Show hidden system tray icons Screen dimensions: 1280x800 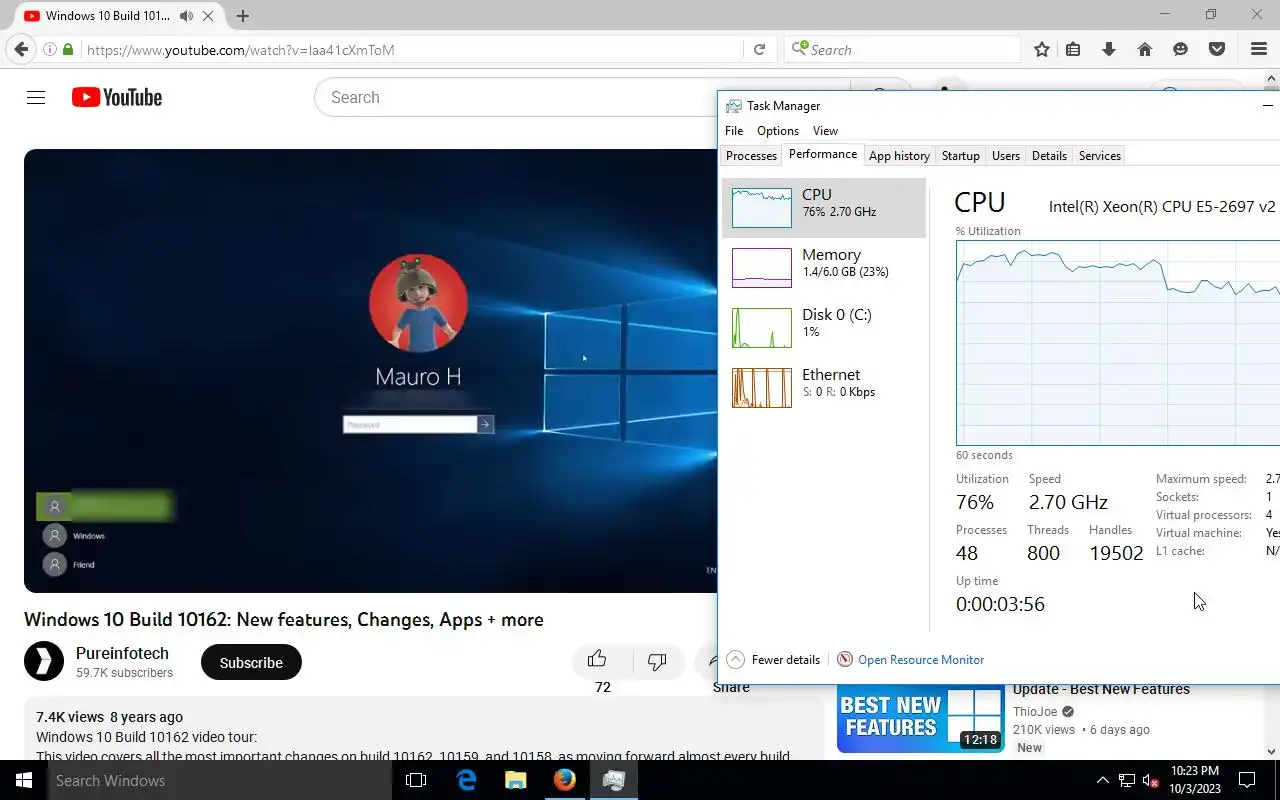tap(1102, 780)
